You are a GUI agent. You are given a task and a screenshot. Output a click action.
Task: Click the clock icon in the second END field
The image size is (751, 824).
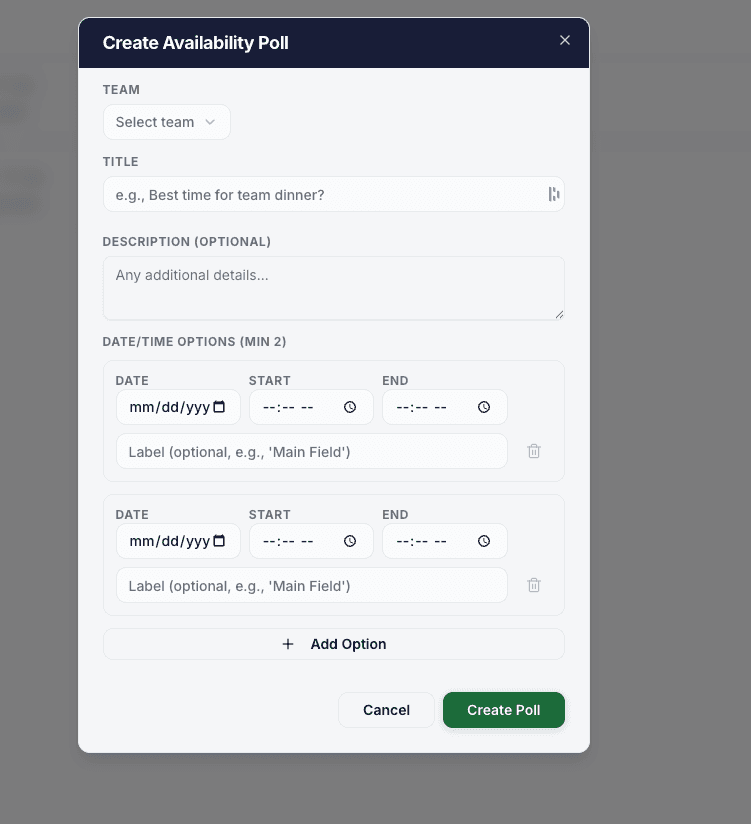pyautogui.click(x=483, y=541)
